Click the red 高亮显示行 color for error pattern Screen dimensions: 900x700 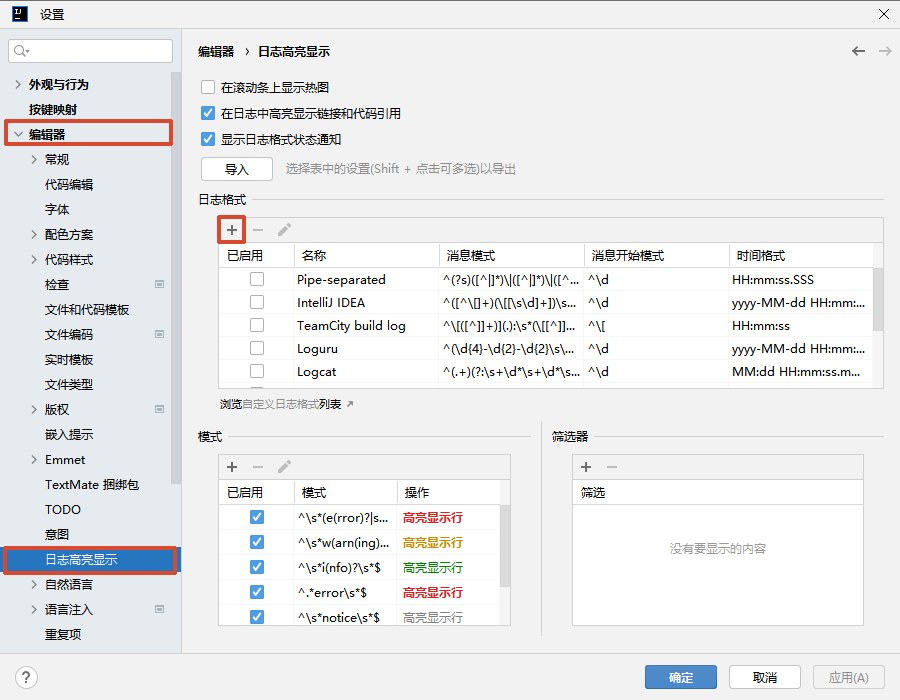pos(432,518)
